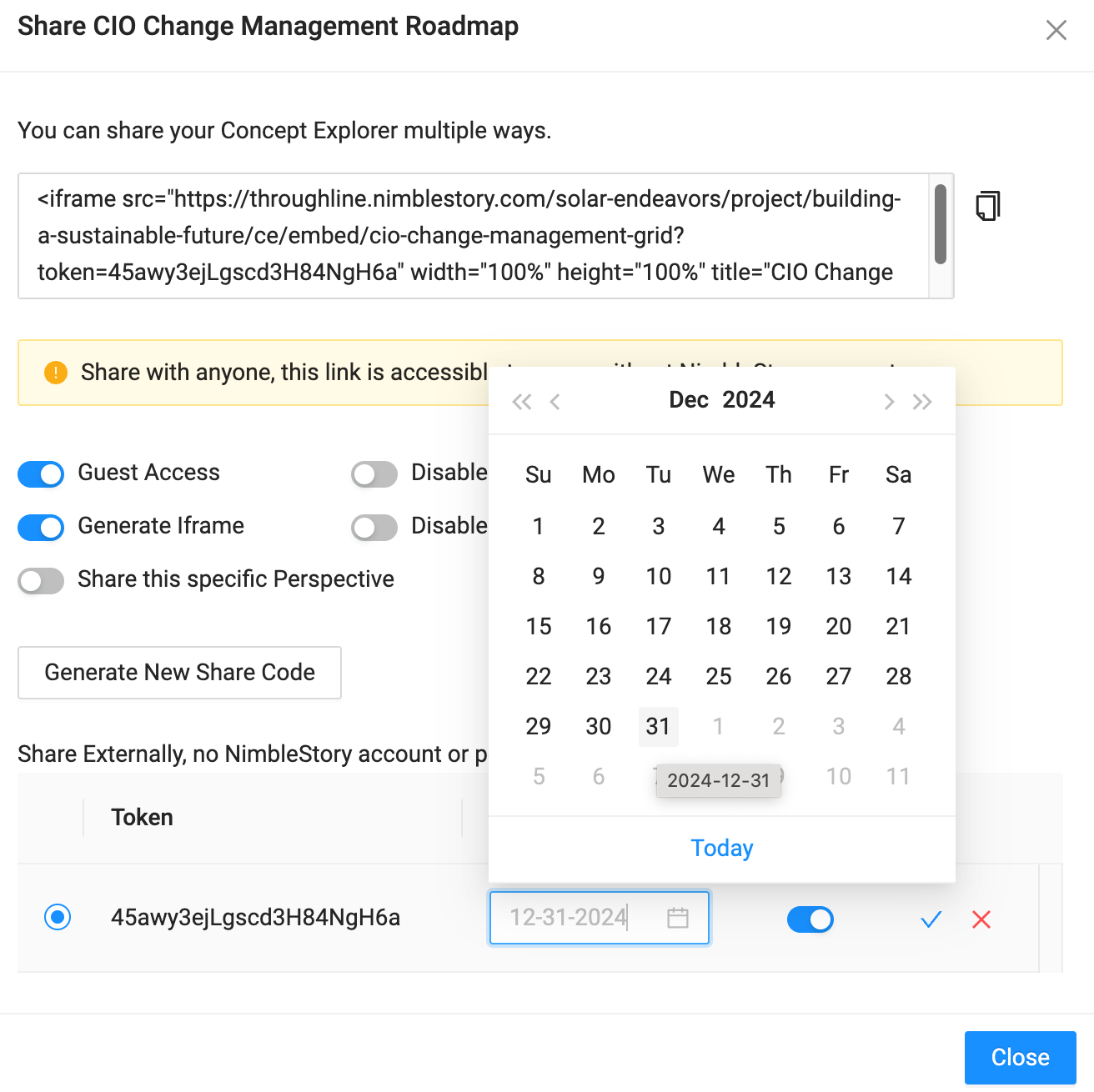Click the Today link in calendar
This screenshot has width=1094, height=1092.
coord(721,848)
